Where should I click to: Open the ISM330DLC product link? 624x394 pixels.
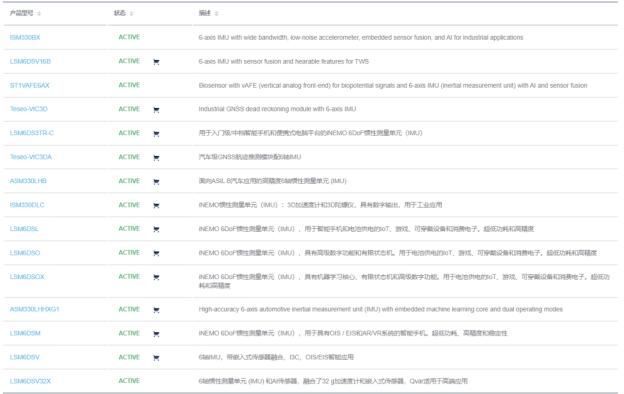point(27,205)
